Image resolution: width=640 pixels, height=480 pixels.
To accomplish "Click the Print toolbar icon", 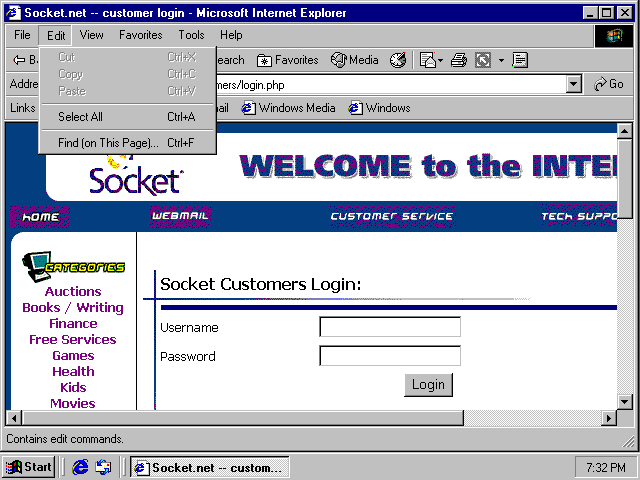I will pos(459,60).
